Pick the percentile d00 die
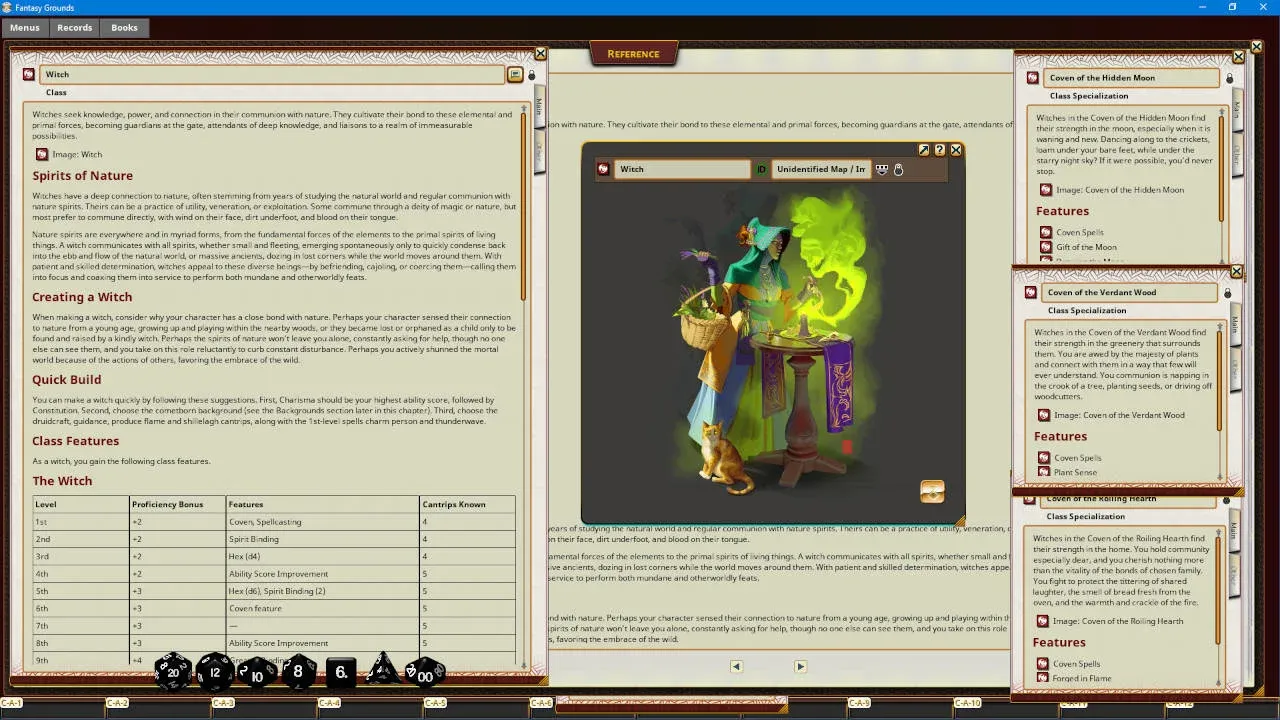Image resolution: width=1280 pixels, height=720 pixels. [x=425, y=674]
